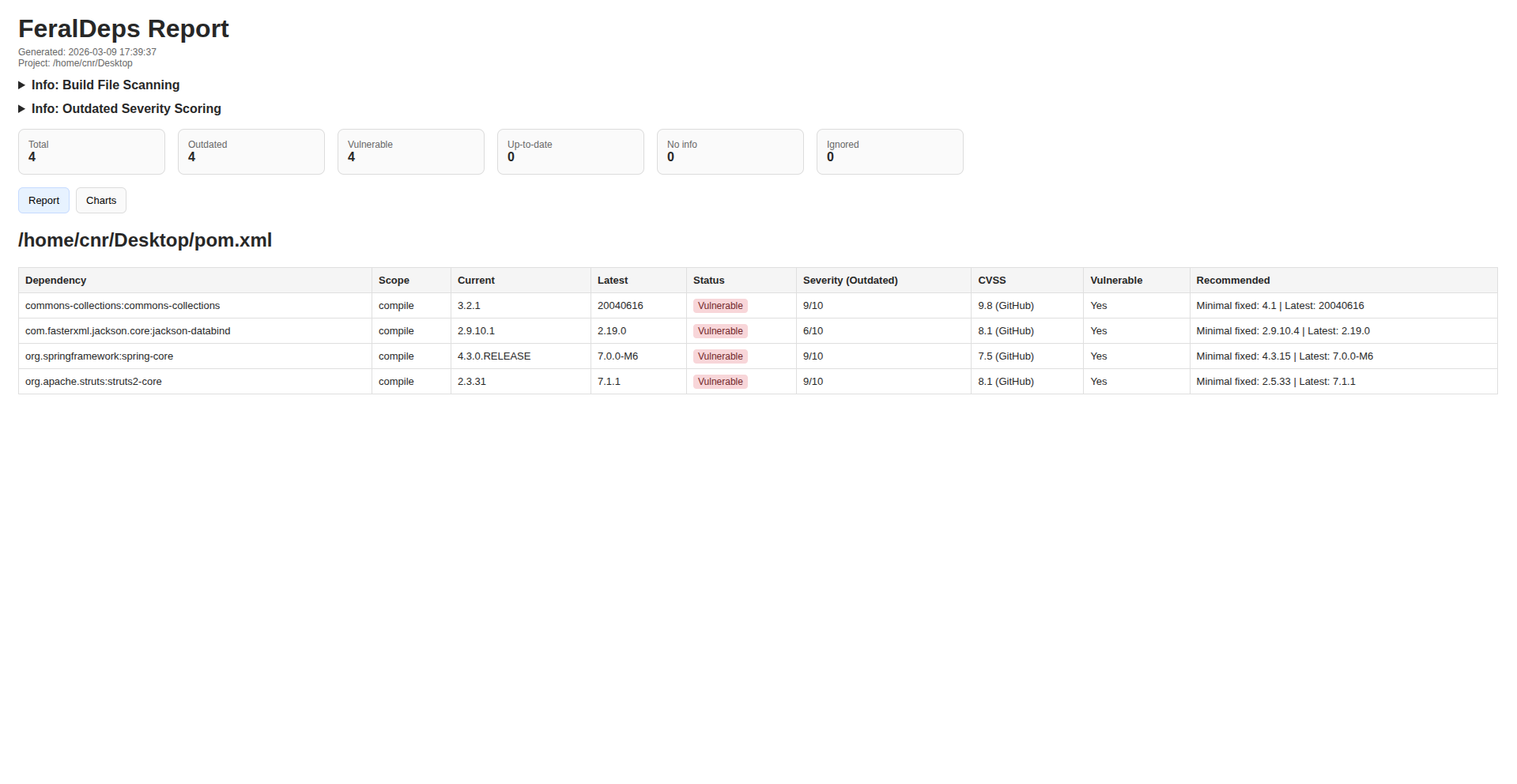The height and width of the screenshot is (784, 1517).
Task: Click the Minimal fixed: 4.3.15 recommendation
Action: (x=1285, y=356)
